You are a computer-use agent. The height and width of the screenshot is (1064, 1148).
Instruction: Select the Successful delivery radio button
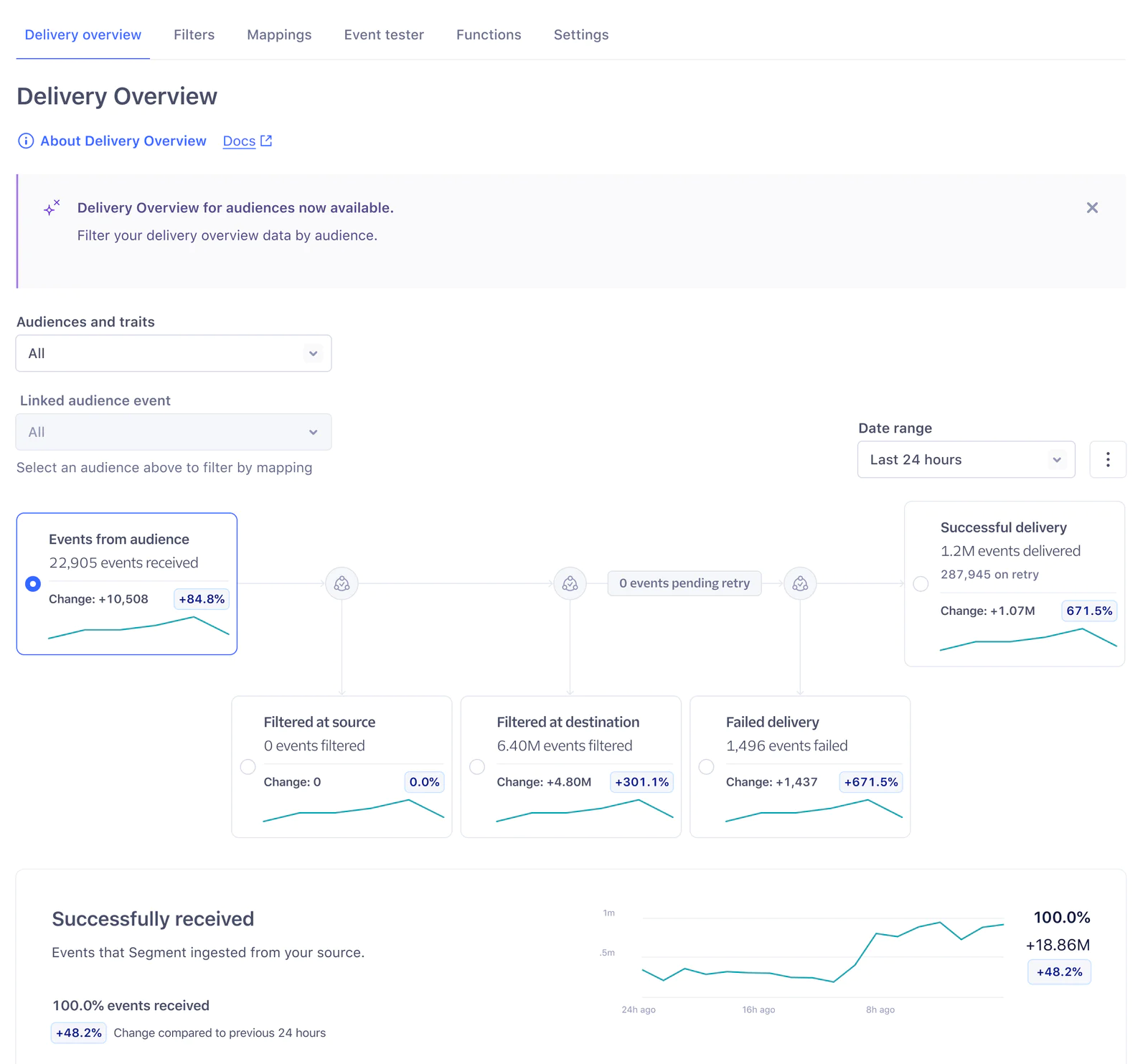pyautogui.click(x=921, y=584)
